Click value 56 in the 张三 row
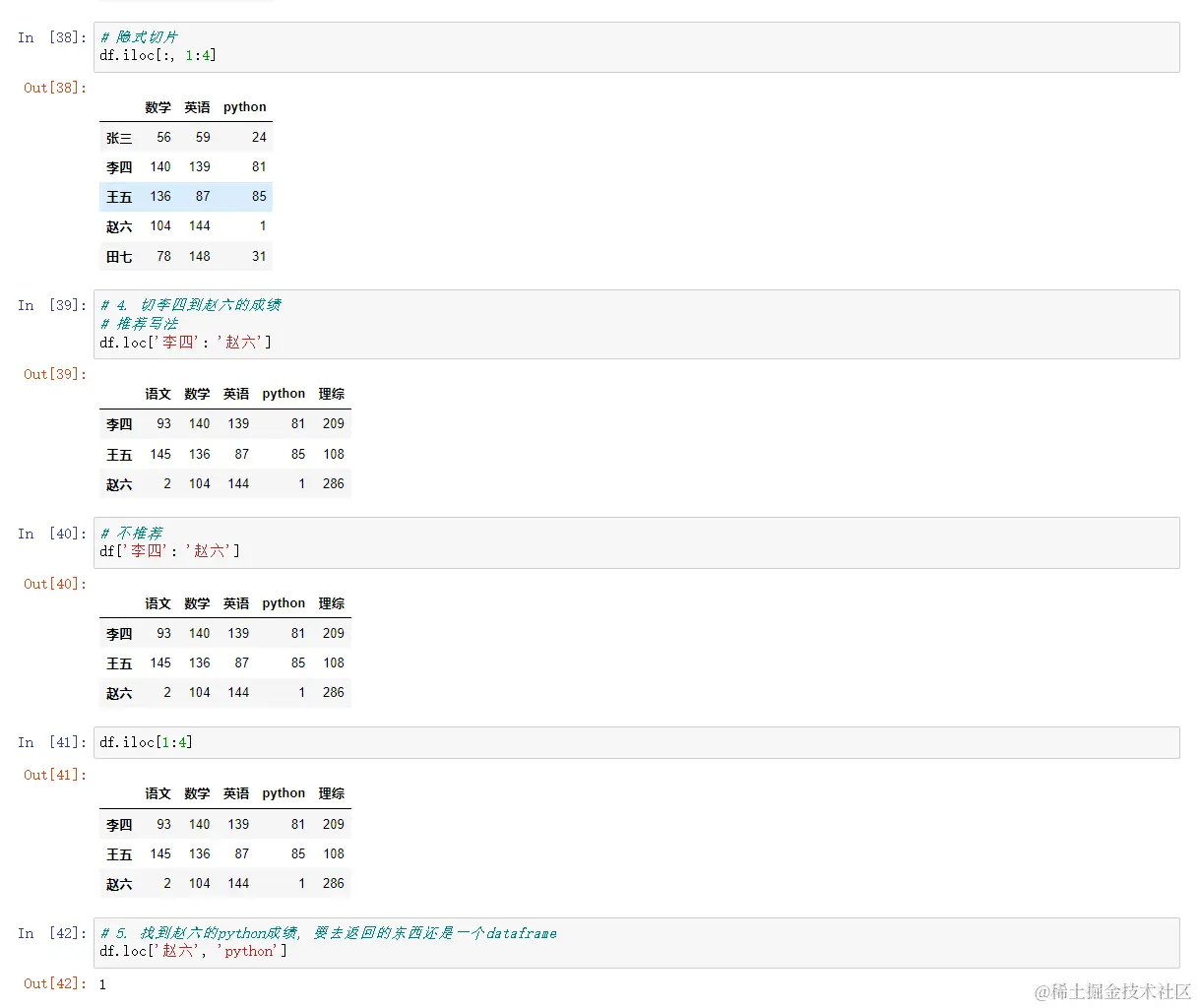This screenshot has width=1198, height=1008. pyautogui.click(x=163, y=138)
